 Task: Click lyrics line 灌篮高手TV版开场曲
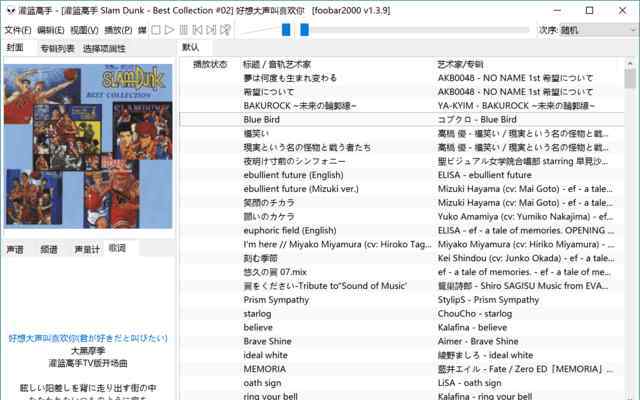click(88, 363)
